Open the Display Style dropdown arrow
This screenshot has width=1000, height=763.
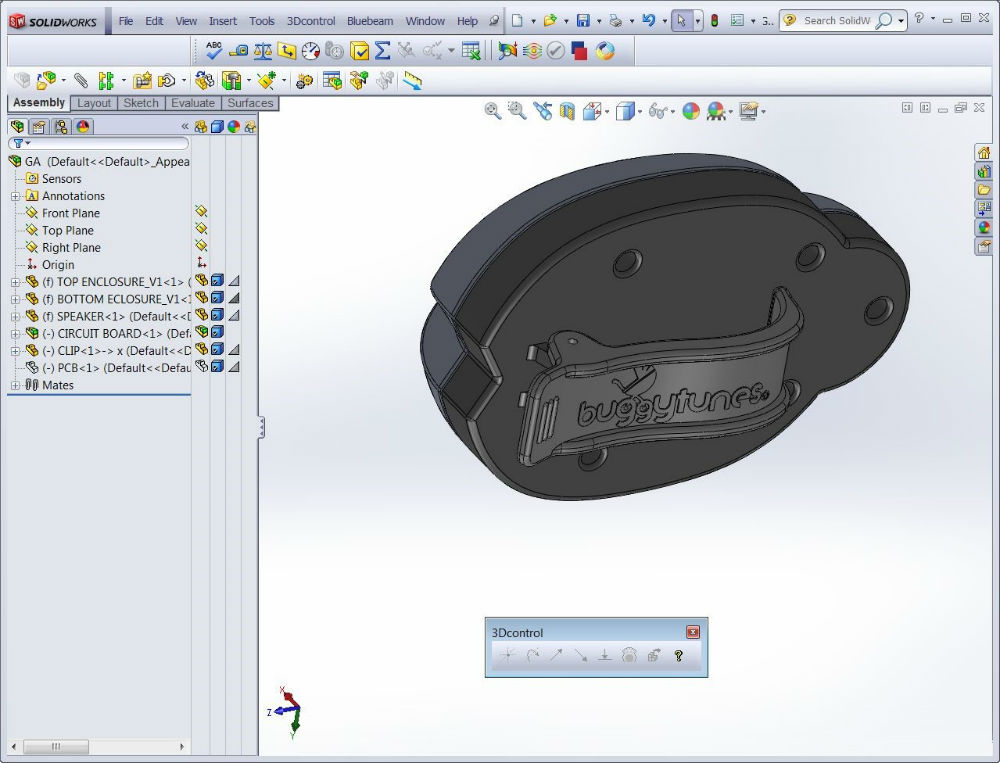pyautogui.click(x=641, y=111)
